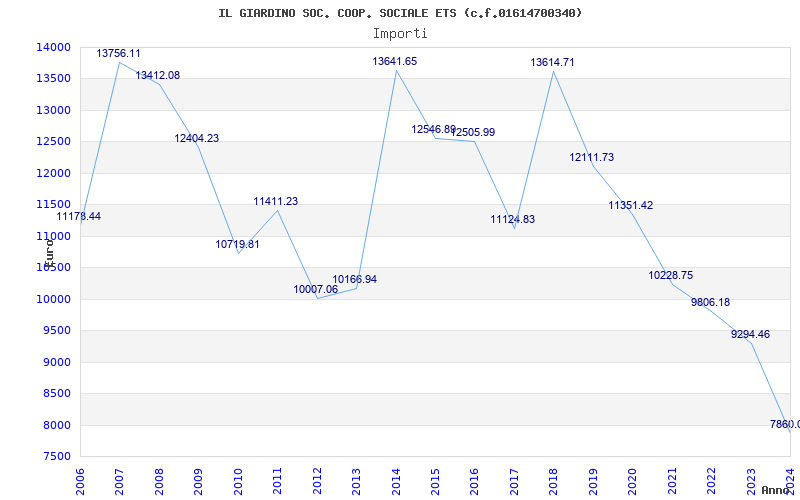Click x-axis year 2007
The image size is (800, 500).
[119, 481]
